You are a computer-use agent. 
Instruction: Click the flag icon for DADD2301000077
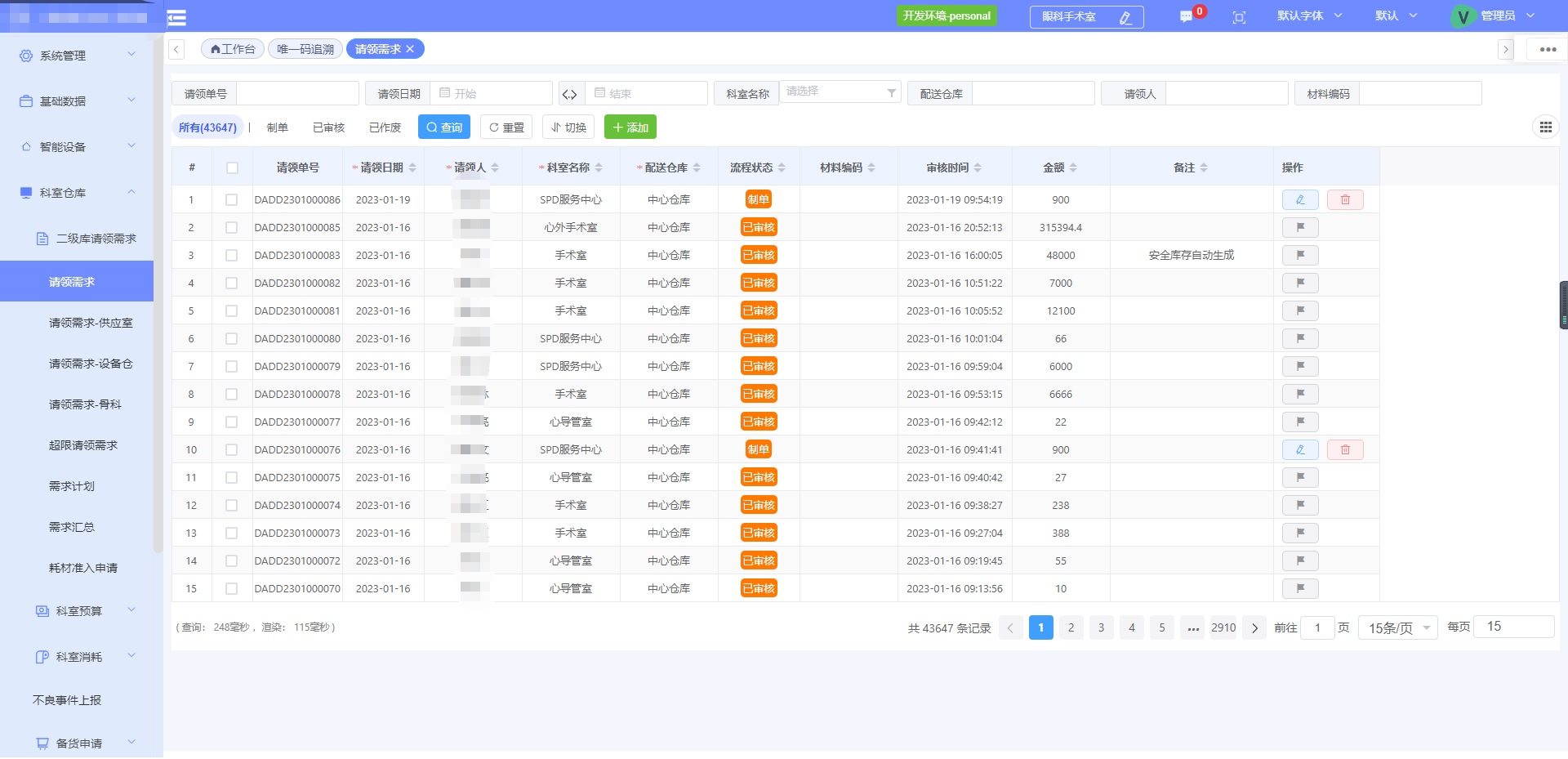coord(1300,422)
